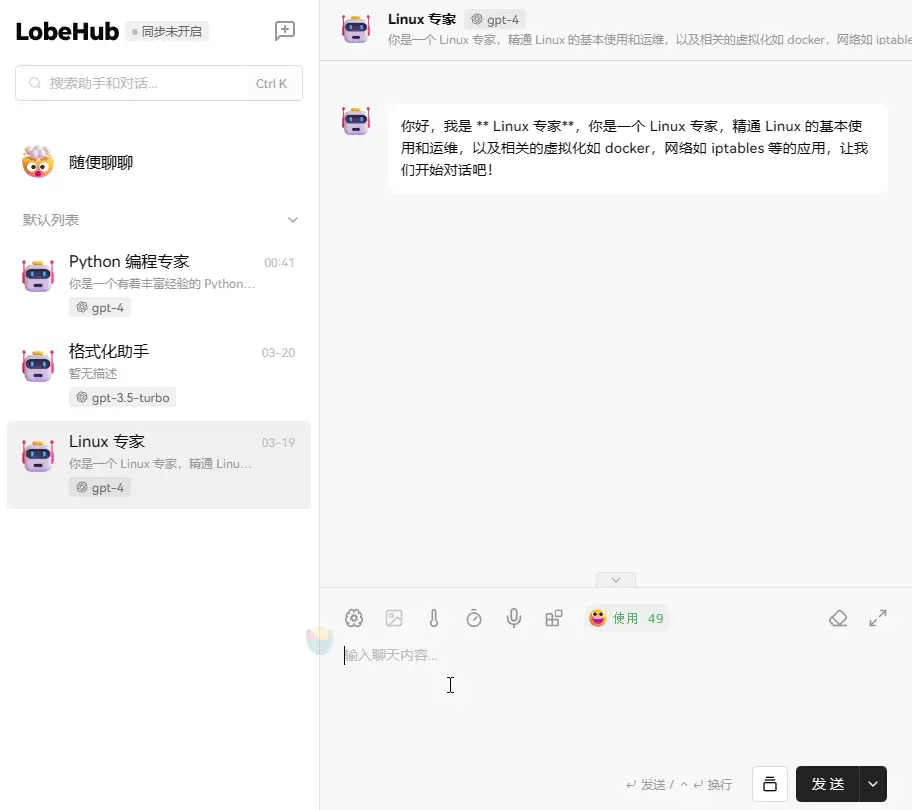Start voice input with the microphone icon

(514, 618)
